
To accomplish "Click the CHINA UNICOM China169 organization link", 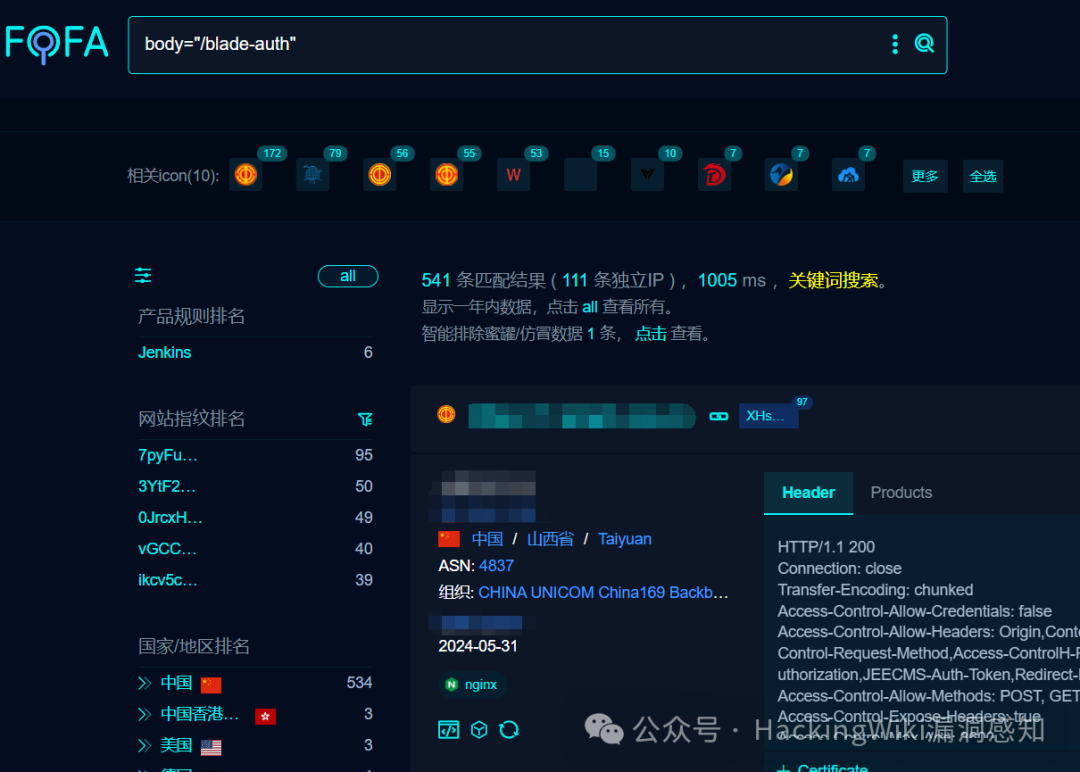I will [603, 592].
